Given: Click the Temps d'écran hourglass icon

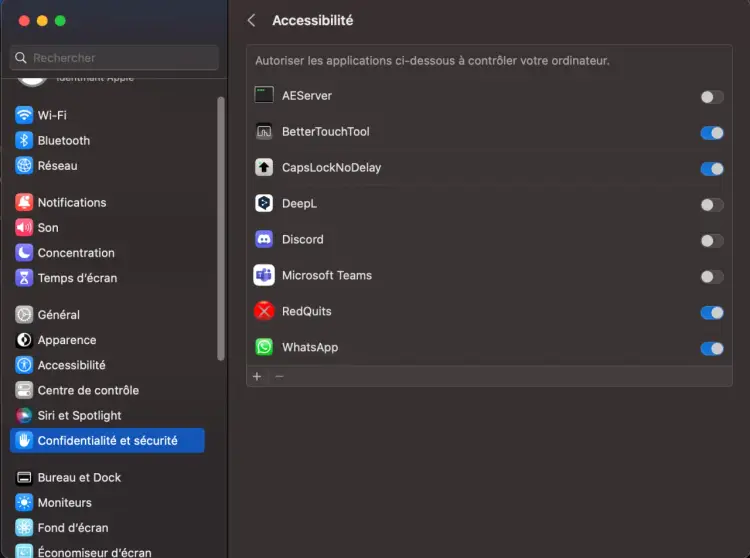Looking at the screenshot, I should coord(24,278).
